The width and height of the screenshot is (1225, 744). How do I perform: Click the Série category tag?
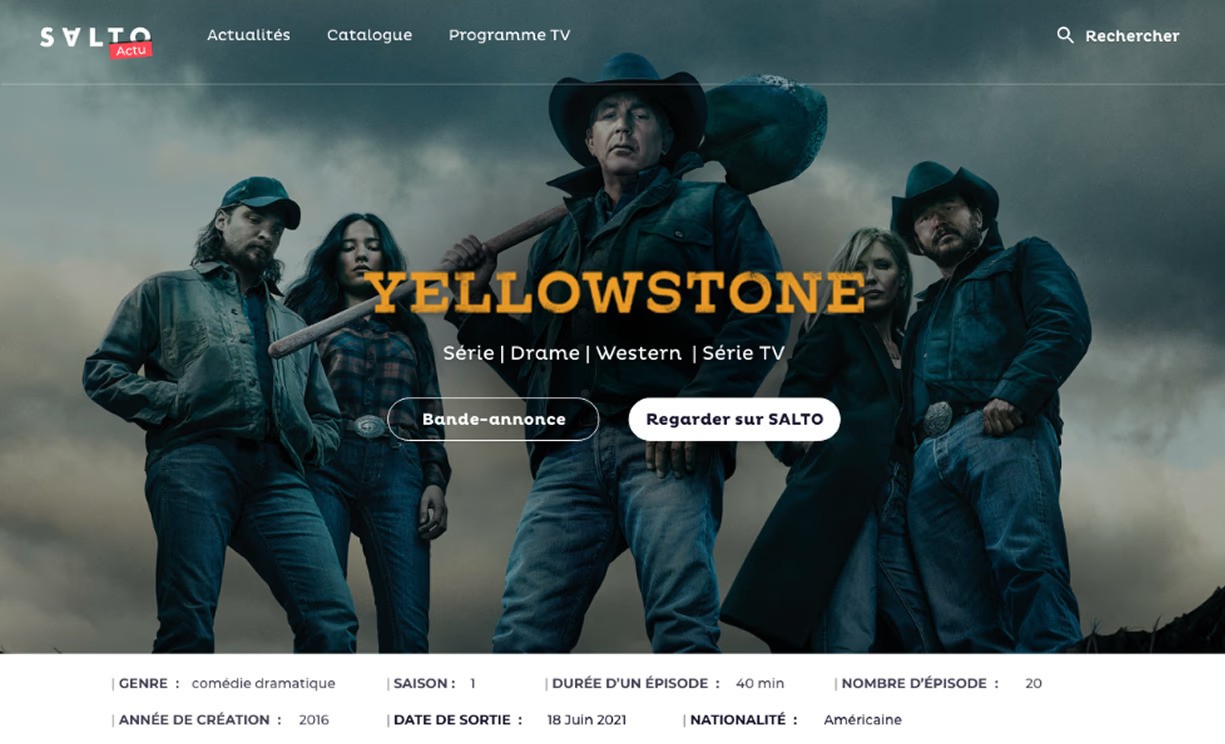coord(468,353)
